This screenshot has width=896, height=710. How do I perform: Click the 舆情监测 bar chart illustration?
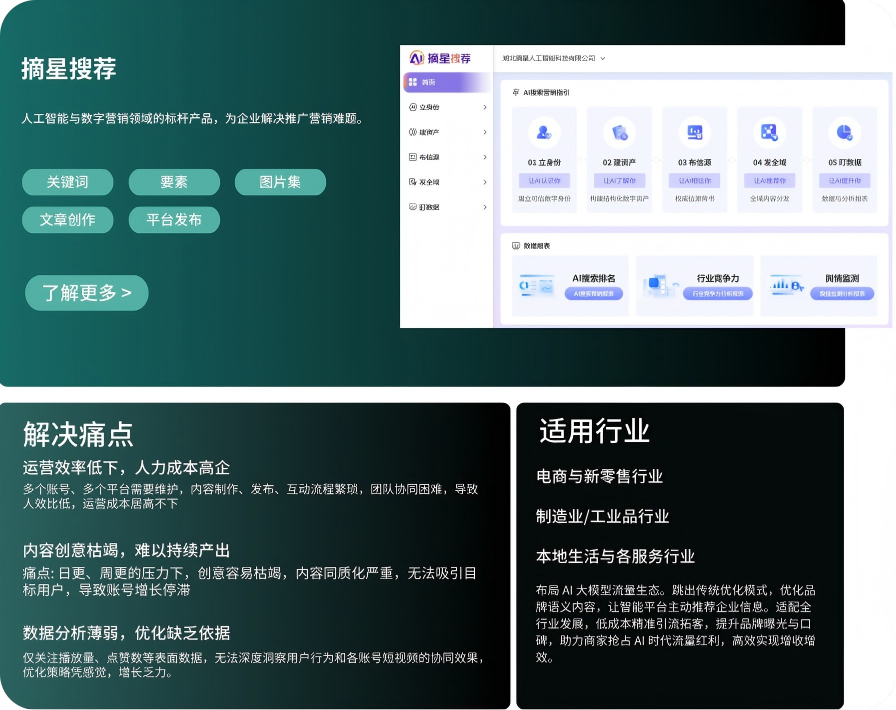tap(787, 285)
